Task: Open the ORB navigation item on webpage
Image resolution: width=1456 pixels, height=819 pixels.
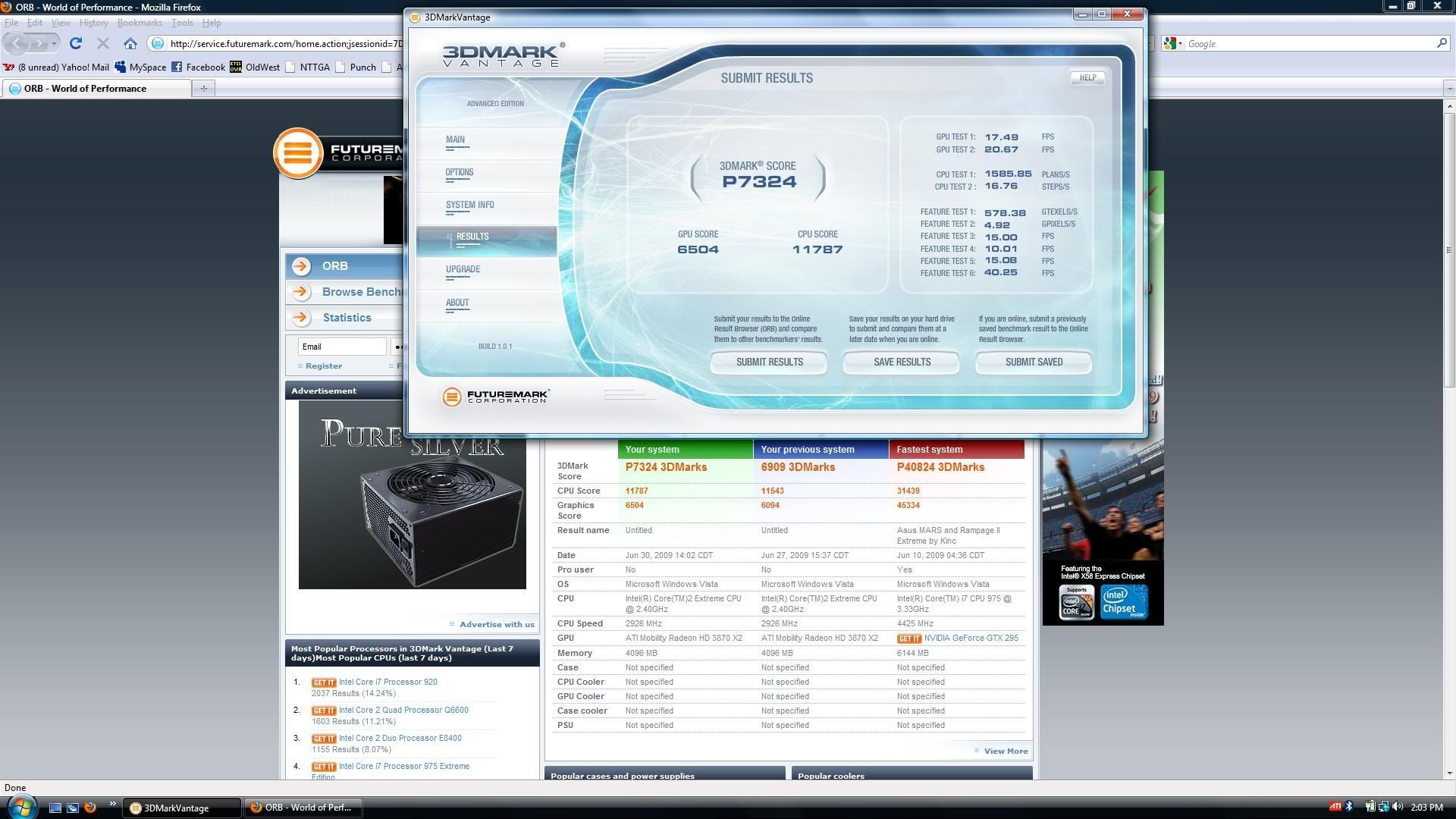Action: point(344,266)
